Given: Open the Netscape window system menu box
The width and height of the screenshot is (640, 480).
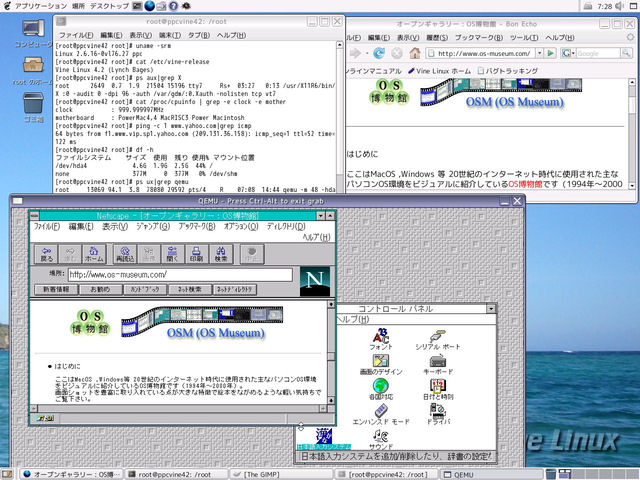Looking at the screenshot, I should tap(34, 216).
